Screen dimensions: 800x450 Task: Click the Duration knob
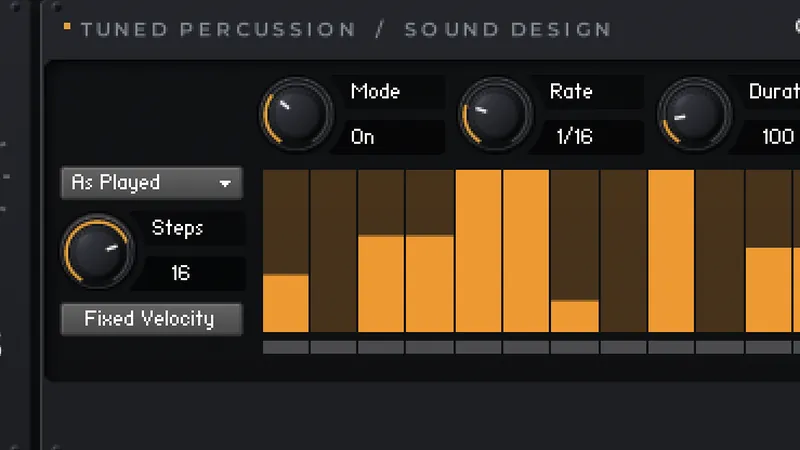point(694,114)
